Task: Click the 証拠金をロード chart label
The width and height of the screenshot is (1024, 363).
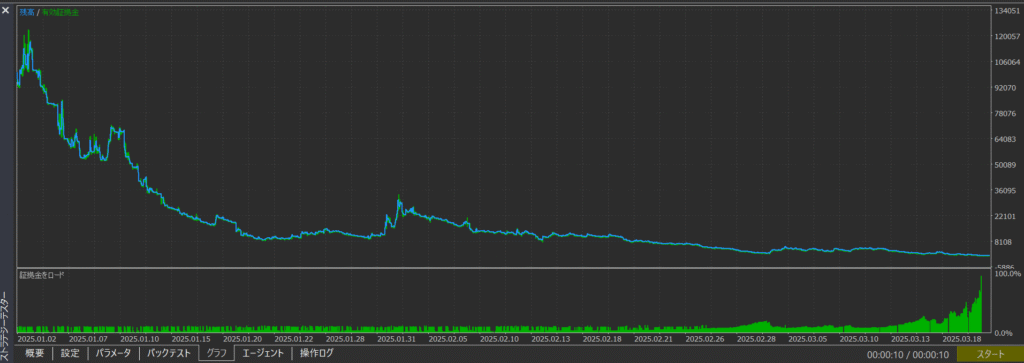Action: (42, 275)
